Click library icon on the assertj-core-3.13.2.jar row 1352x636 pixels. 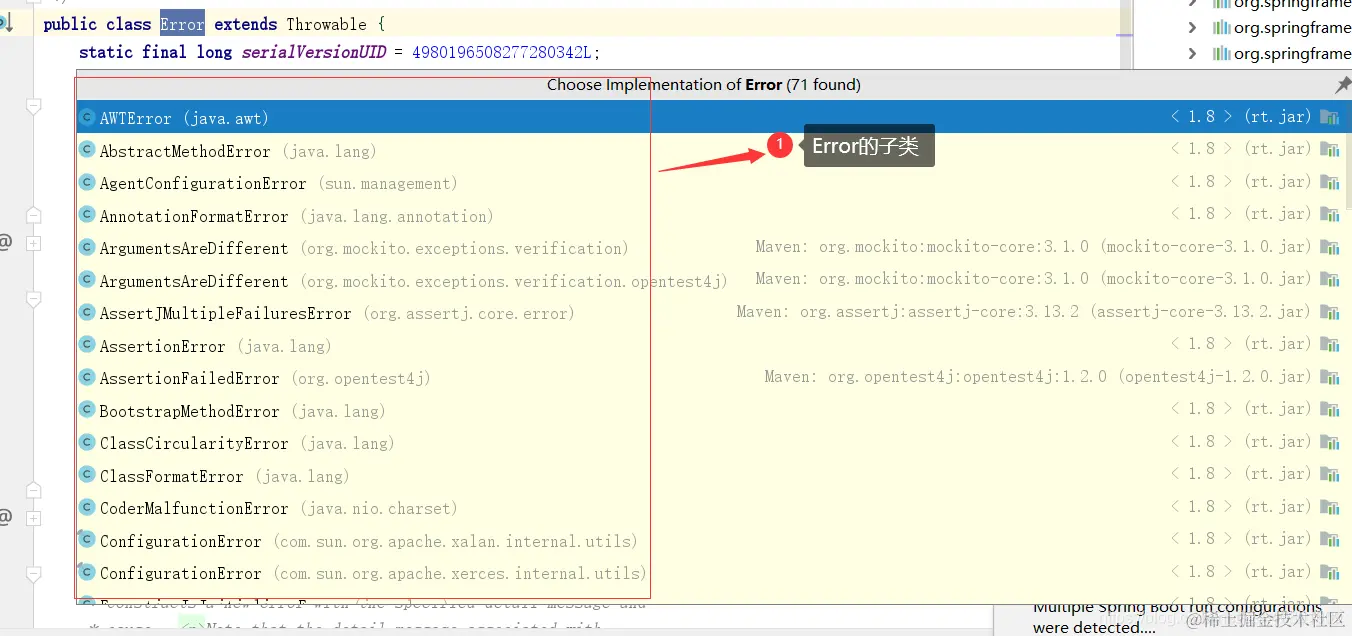(x=1329, y=312)
